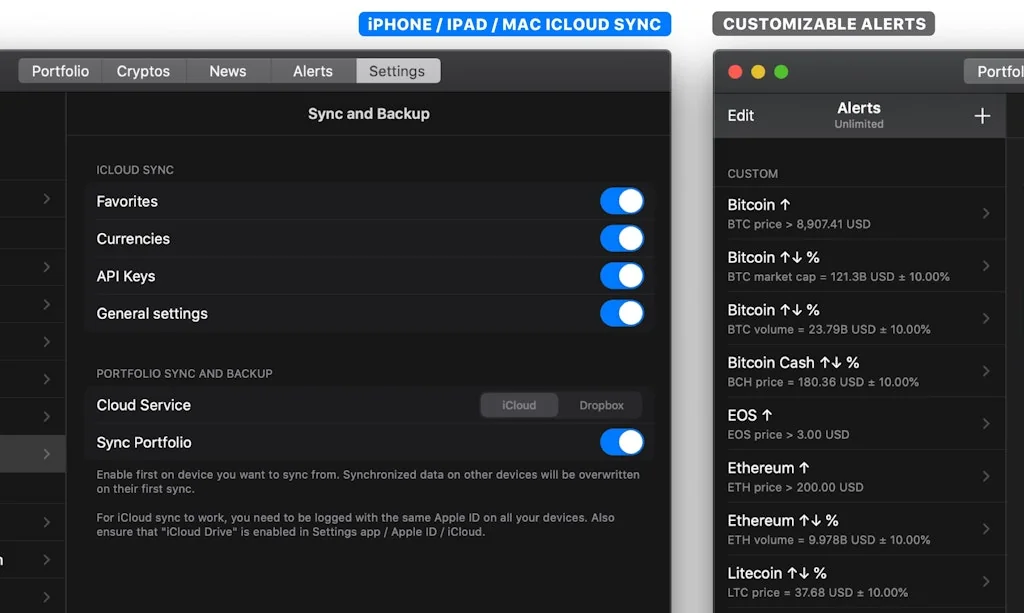The image size is (1024, 613).
Task: Disable Currencies sync
Action: click(x=622, y=238)
